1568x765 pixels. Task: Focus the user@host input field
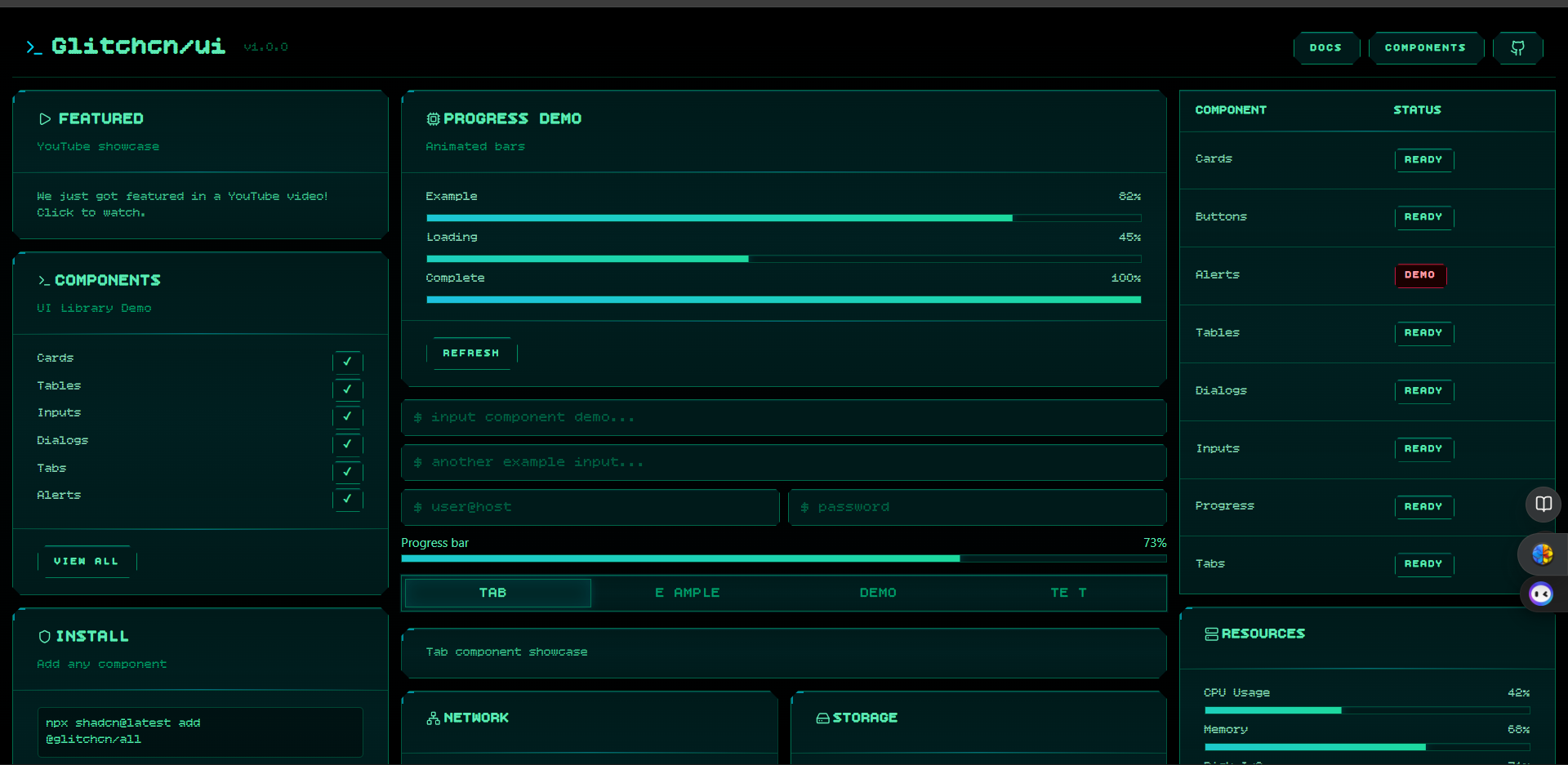pyautogui.click(x=590, y=507)
